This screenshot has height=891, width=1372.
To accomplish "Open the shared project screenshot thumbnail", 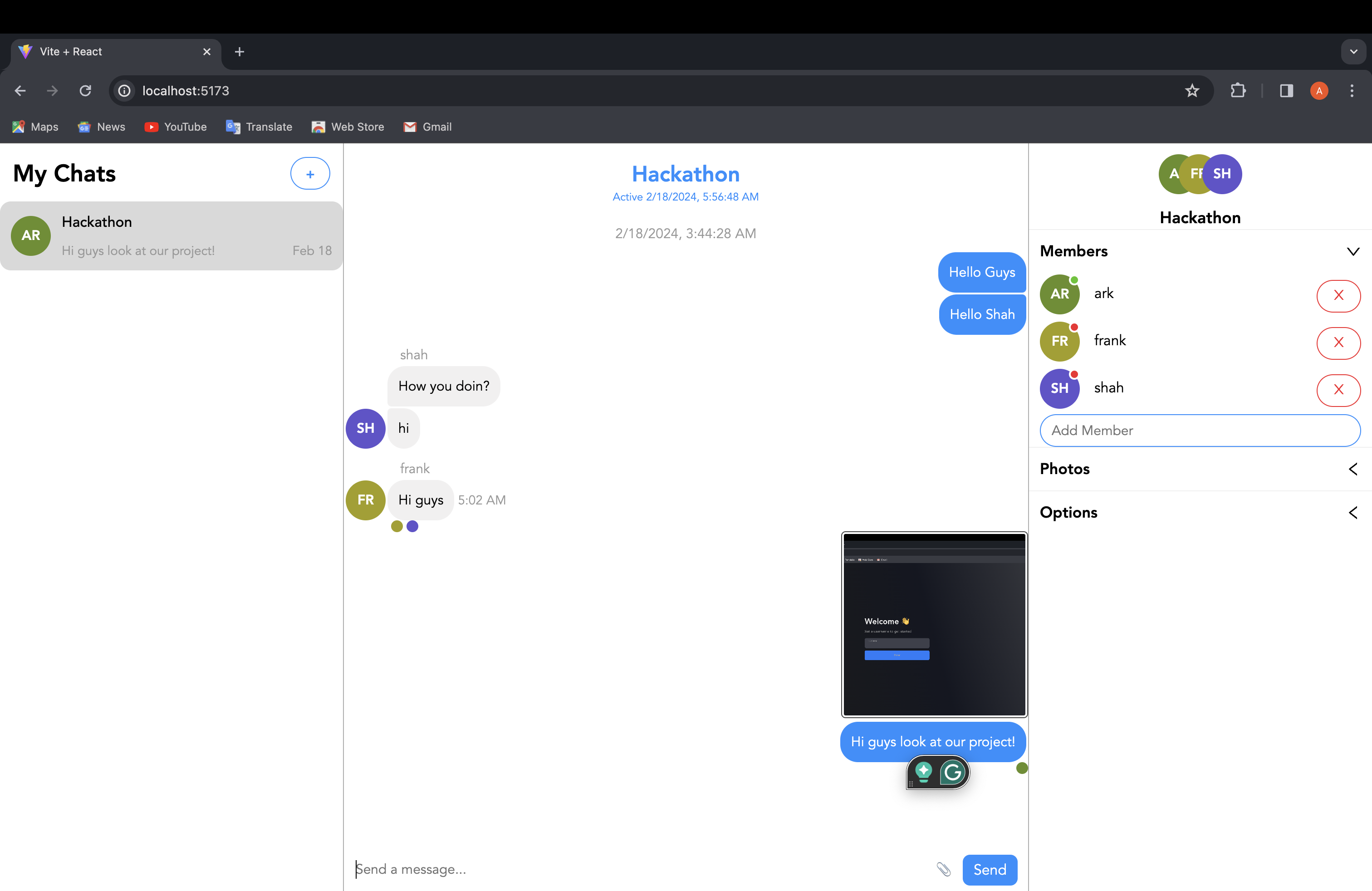I will point(934,624).
